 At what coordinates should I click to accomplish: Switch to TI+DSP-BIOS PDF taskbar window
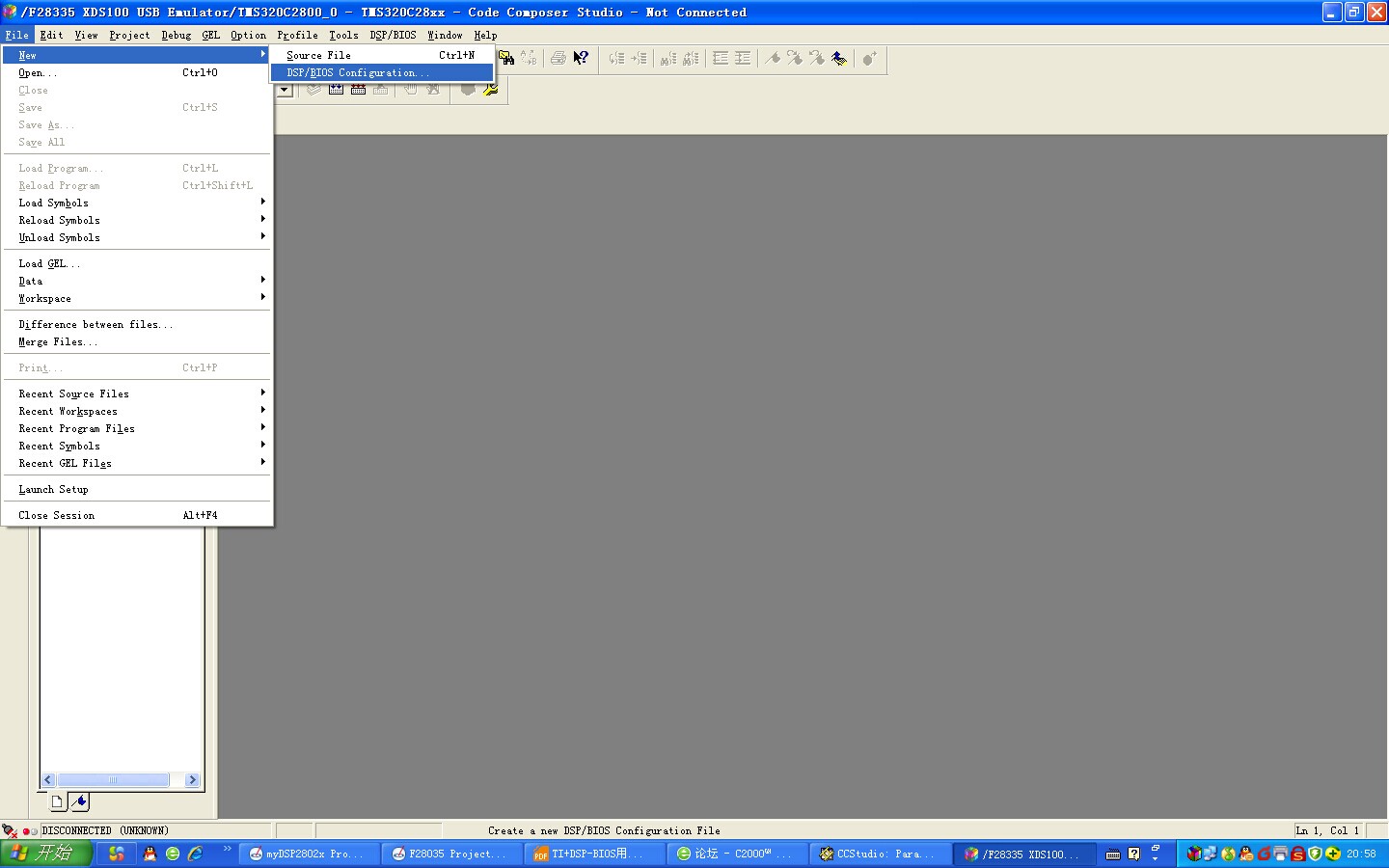coord(595,854)
